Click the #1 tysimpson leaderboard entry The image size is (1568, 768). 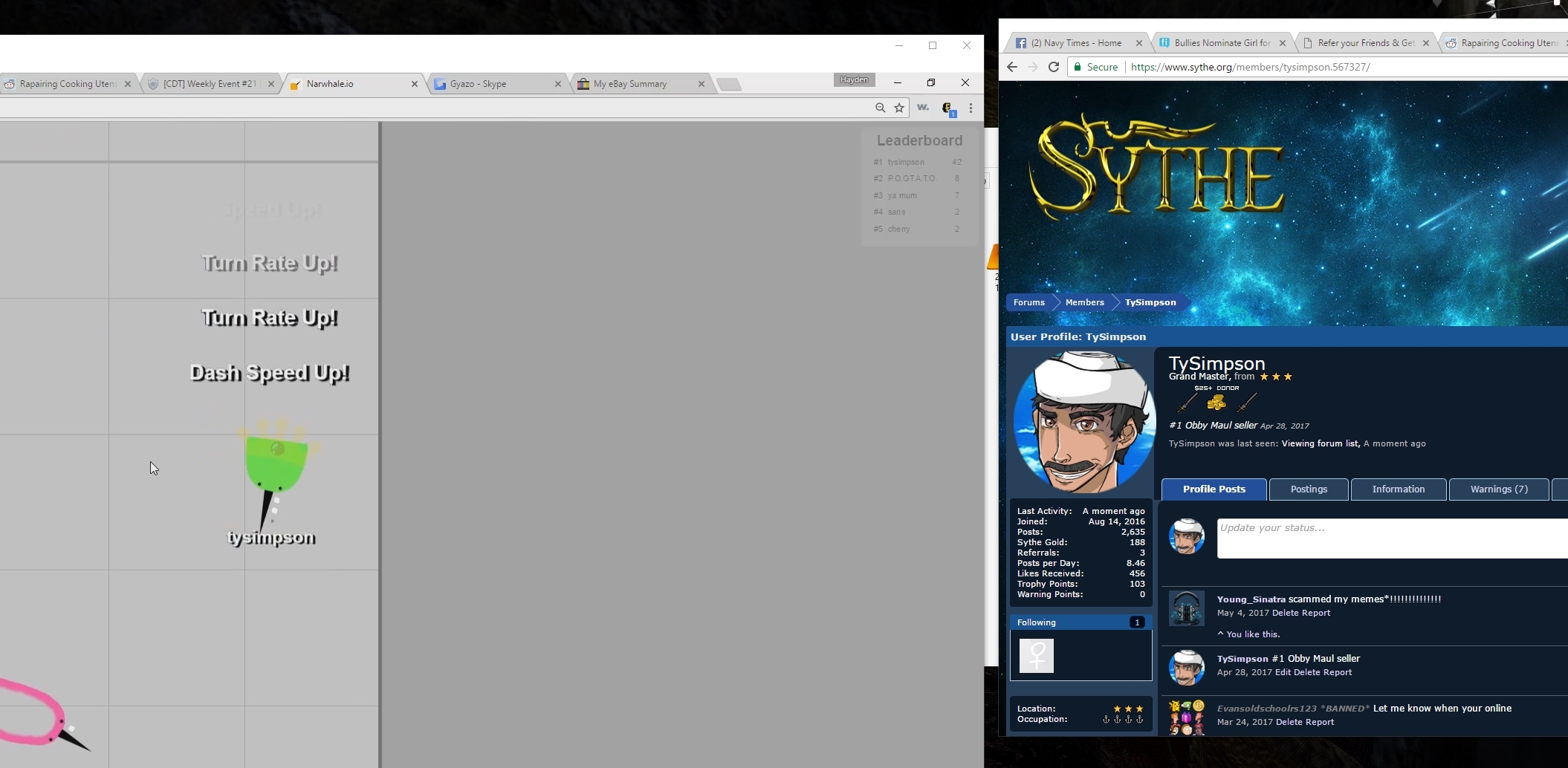[x=918, y=162]
